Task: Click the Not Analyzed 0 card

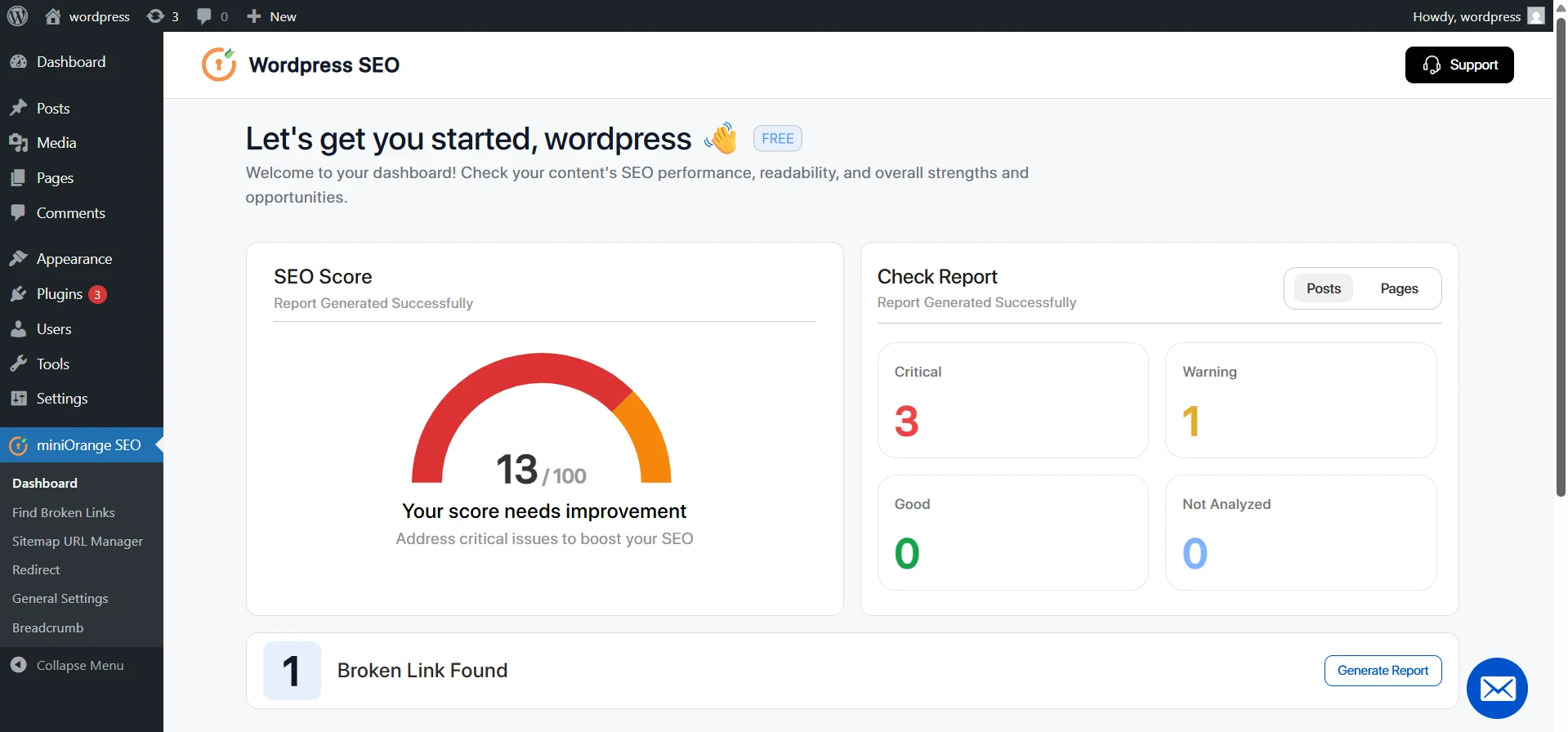Action: [x=1301, y=533]
